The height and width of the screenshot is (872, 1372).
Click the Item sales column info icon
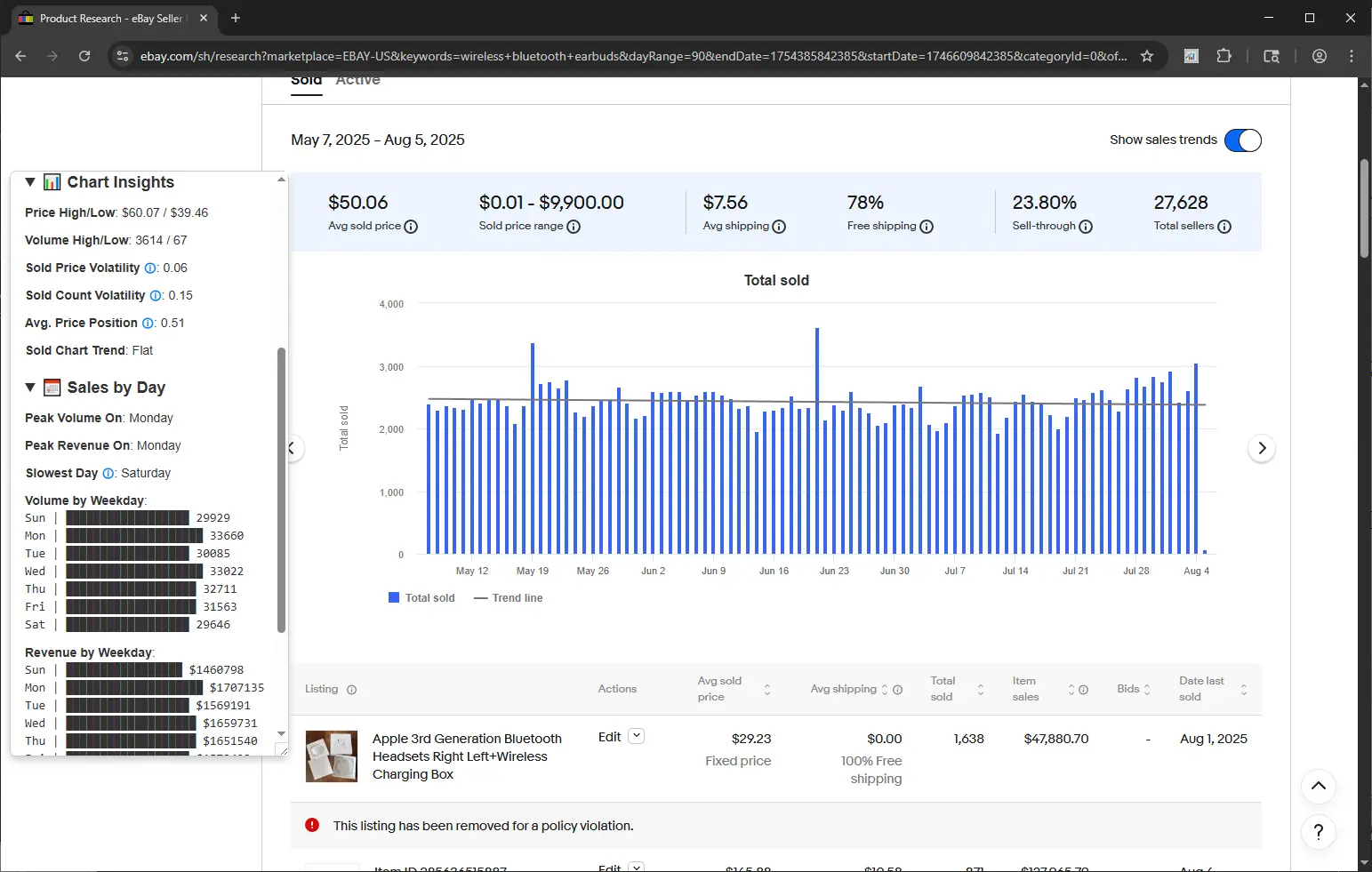coord(1083,690)
